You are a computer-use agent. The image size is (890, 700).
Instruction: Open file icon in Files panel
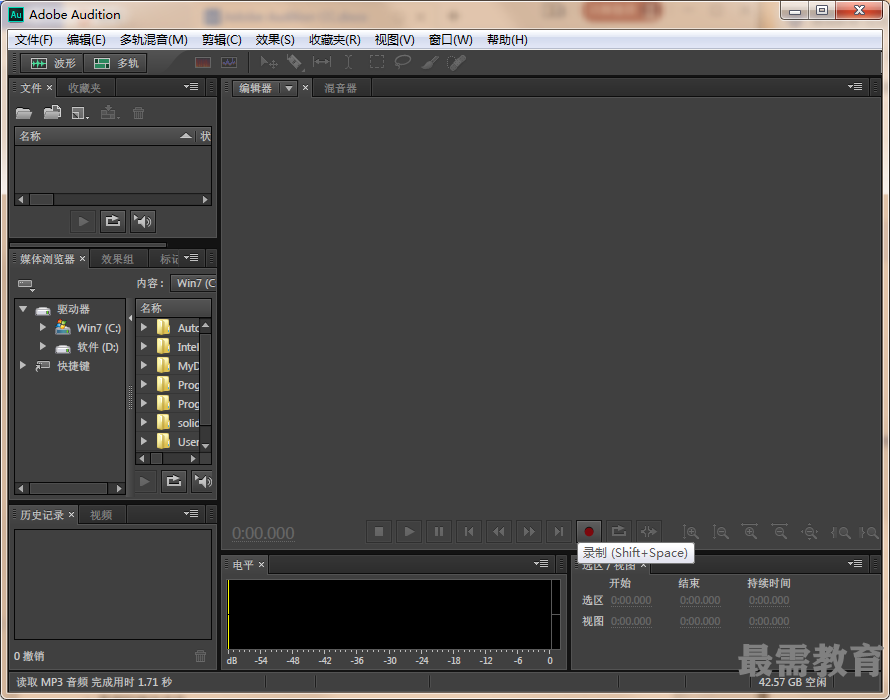click(24, 113)
